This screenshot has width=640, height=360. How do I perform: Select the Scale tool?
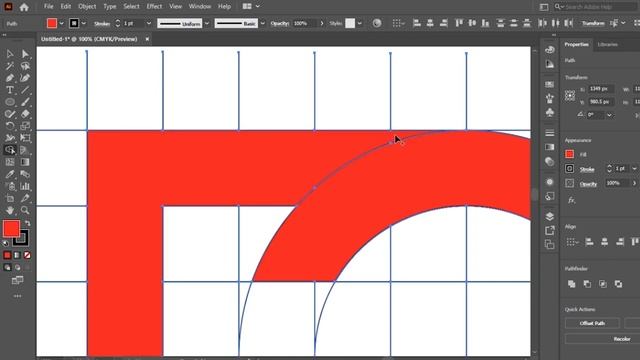25,126
